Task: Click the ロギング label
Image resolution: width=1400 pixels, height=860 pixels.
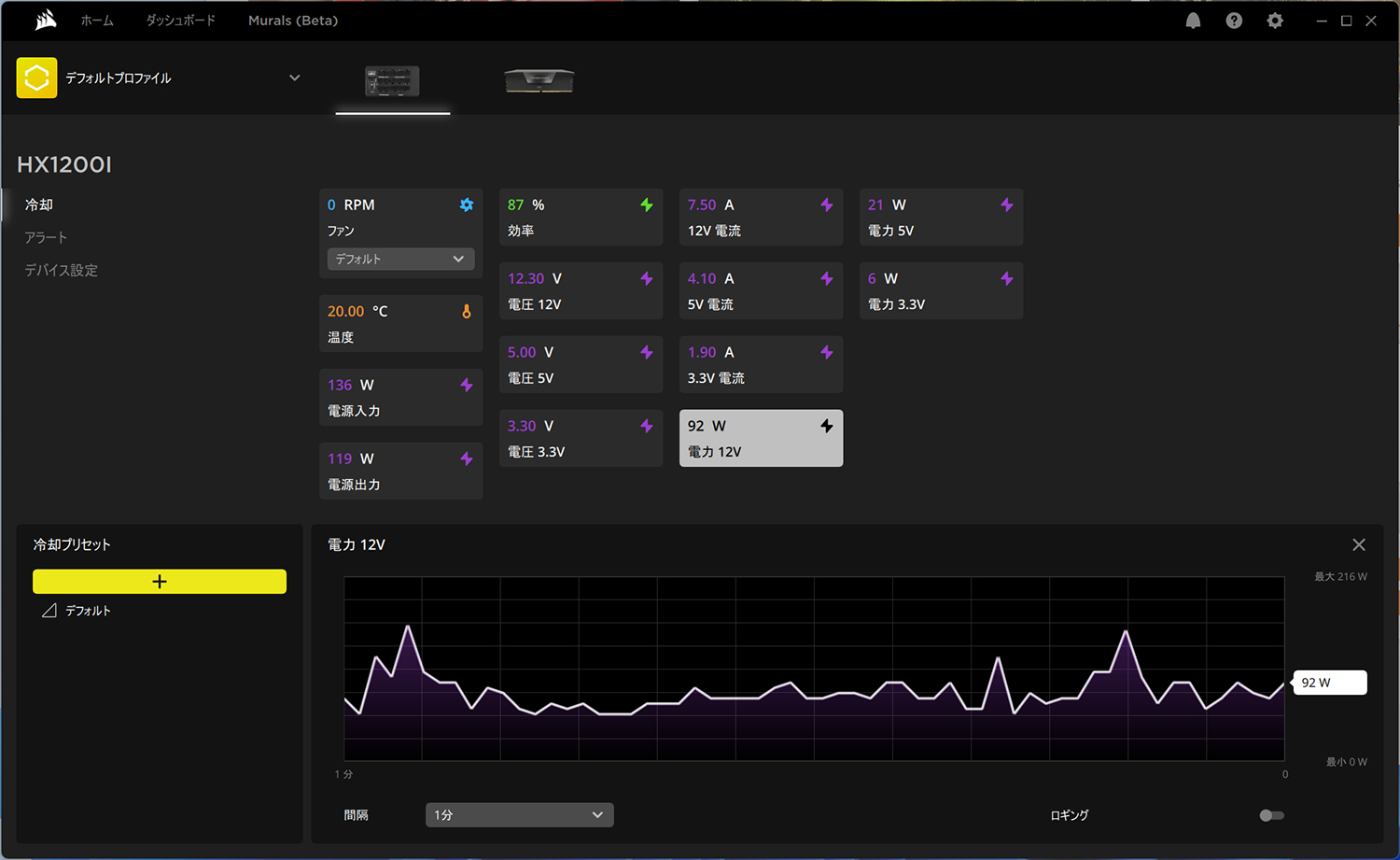Action: click(1070, 815)
